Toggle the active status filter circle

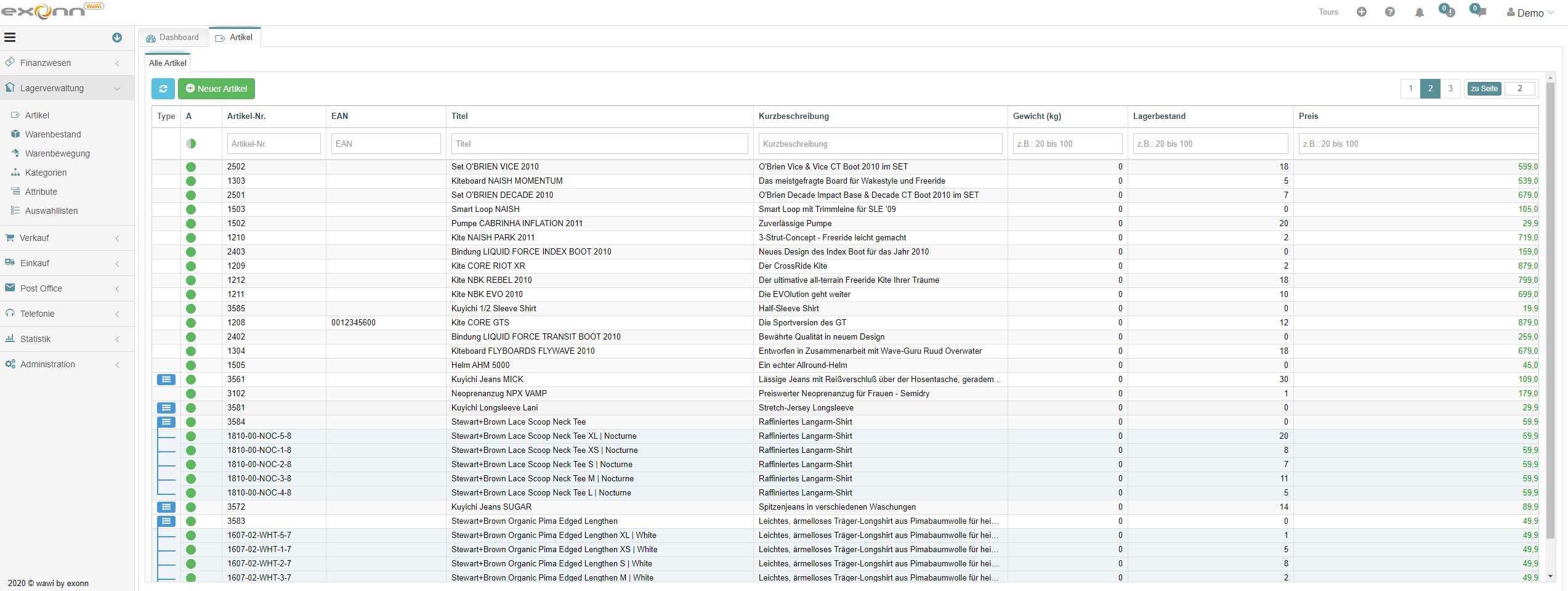click(191, 144)
